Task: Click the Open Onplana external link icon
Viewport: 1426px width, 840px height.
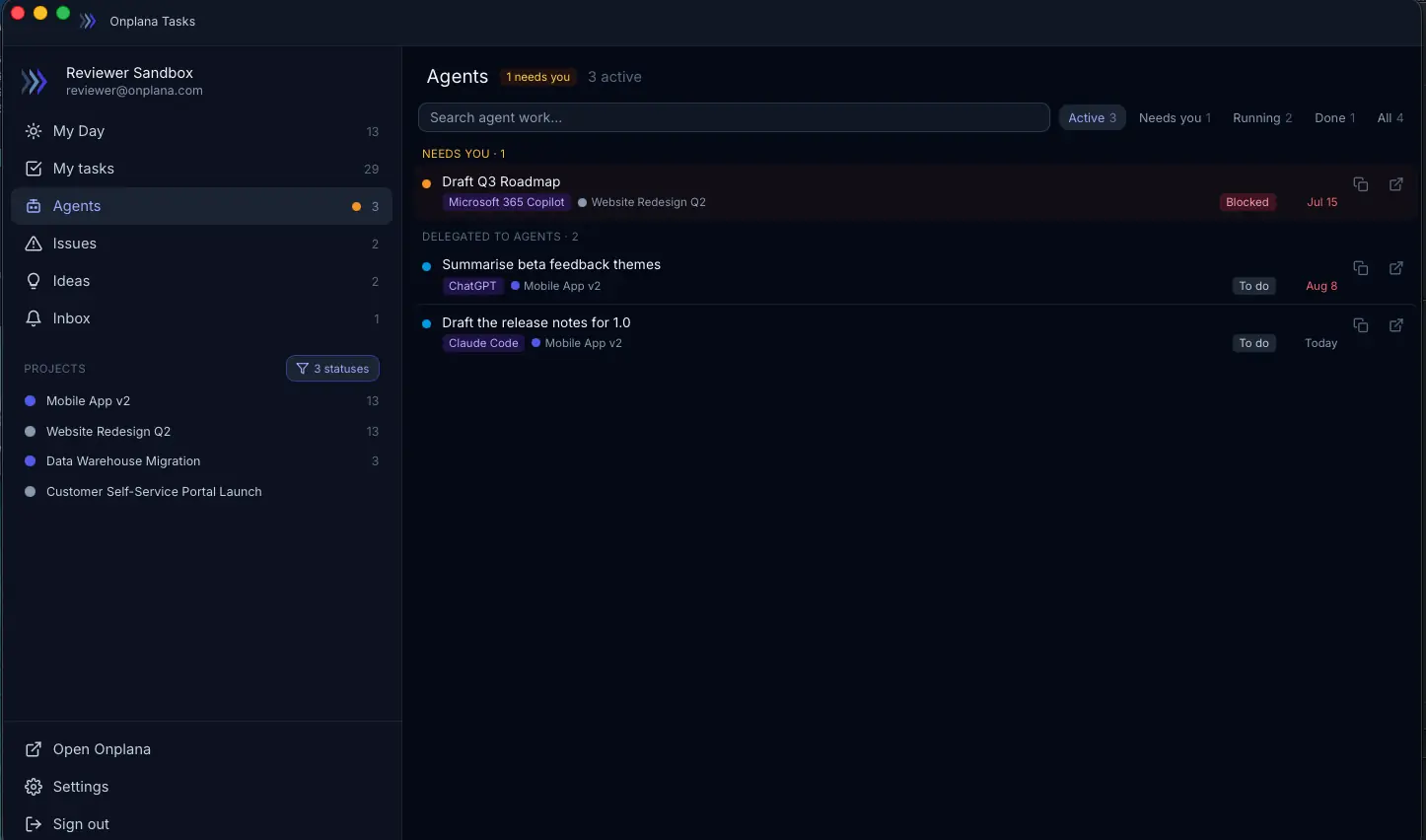Action: point(34,749)
